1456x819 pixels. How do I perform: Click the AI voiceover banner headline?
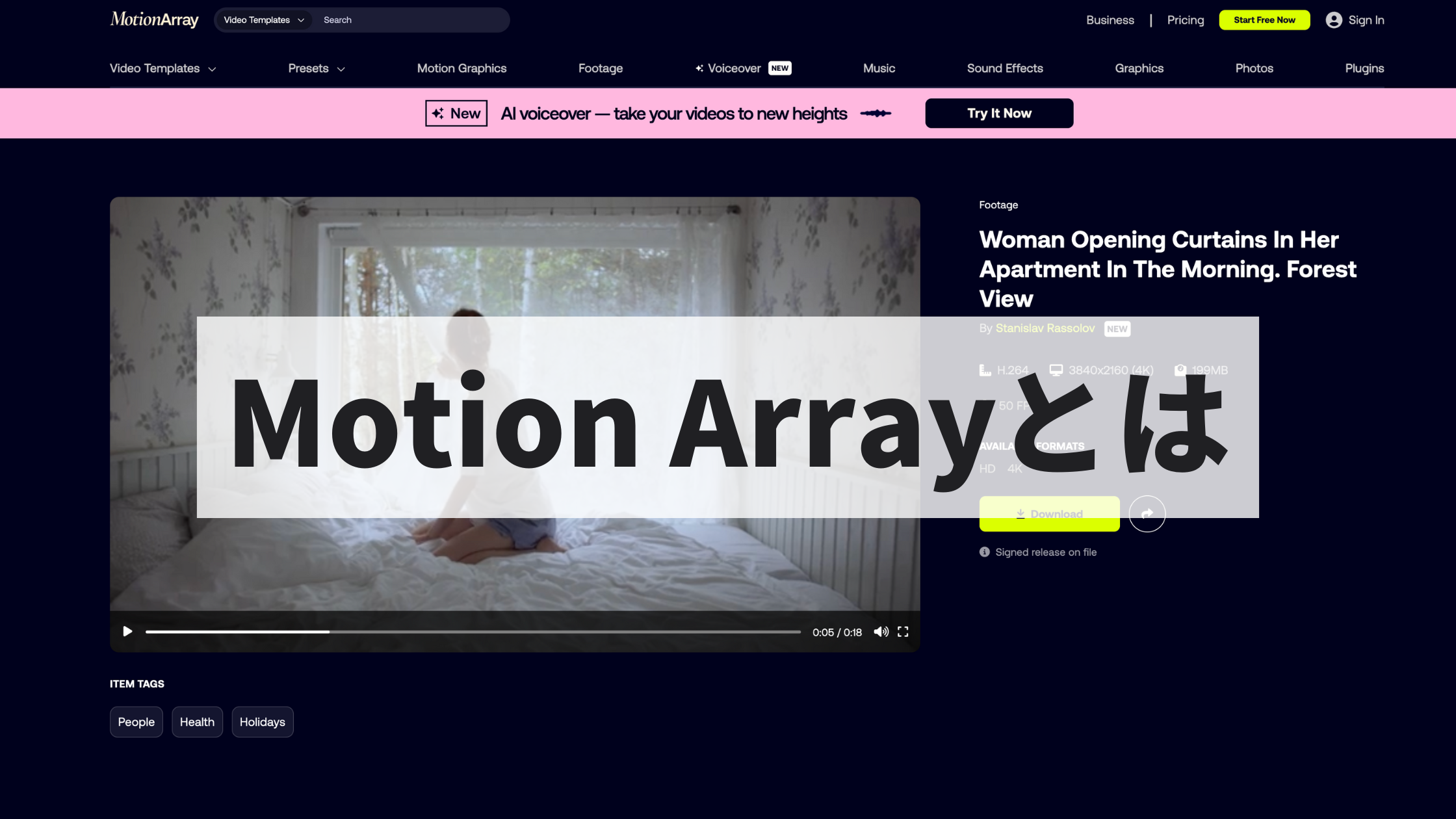coord(674,114)
